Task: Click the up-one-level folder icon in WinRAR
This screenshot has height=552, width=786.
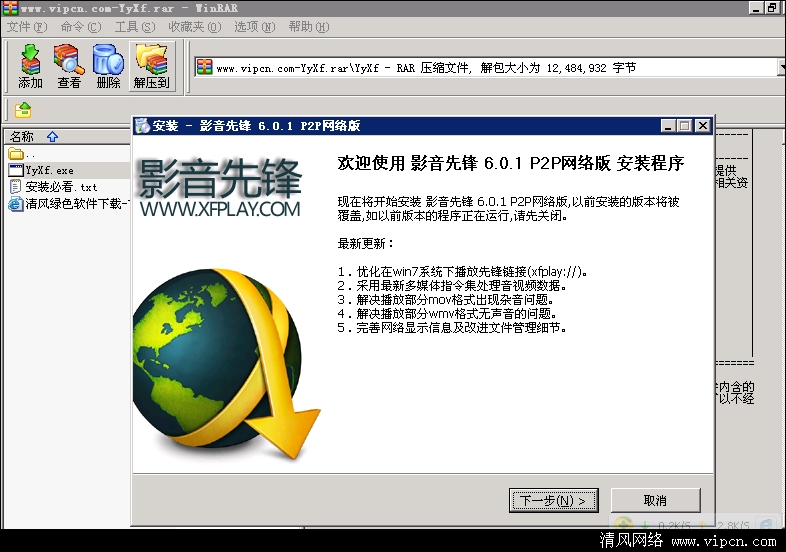Action: 23,110
